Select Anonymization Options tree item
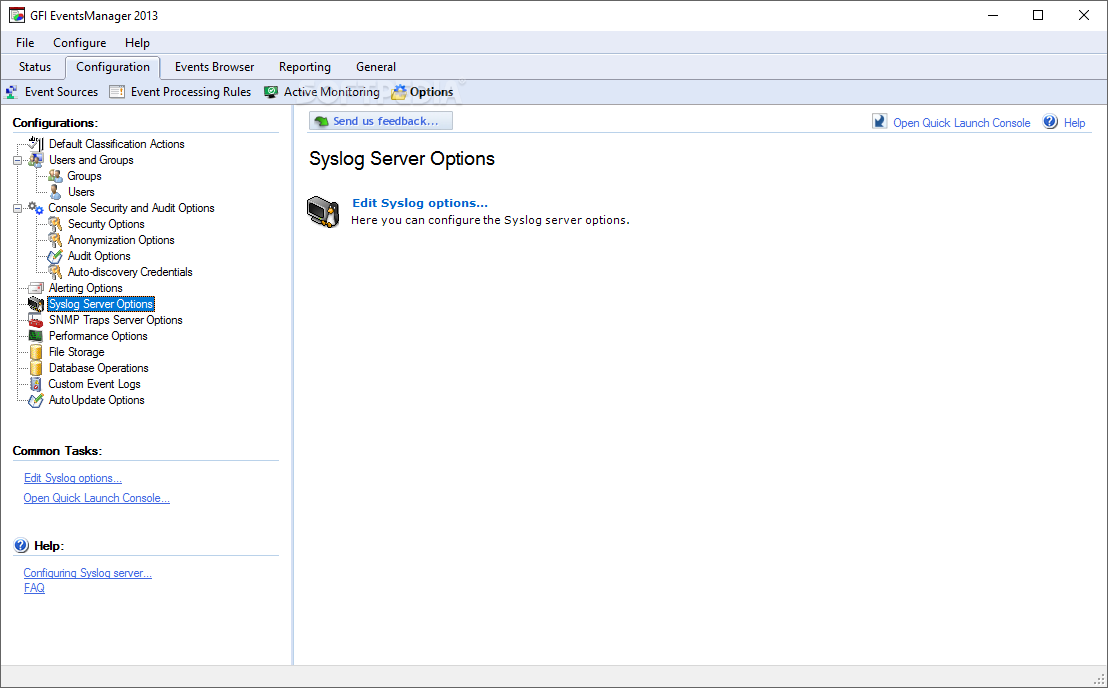 pyautogui.click(x=121, y=240)
